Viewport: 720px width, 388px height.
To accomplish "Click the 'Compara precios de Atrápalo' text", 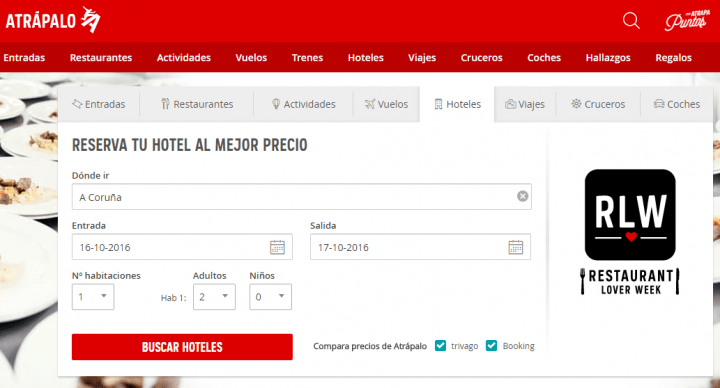I will 370,346.
